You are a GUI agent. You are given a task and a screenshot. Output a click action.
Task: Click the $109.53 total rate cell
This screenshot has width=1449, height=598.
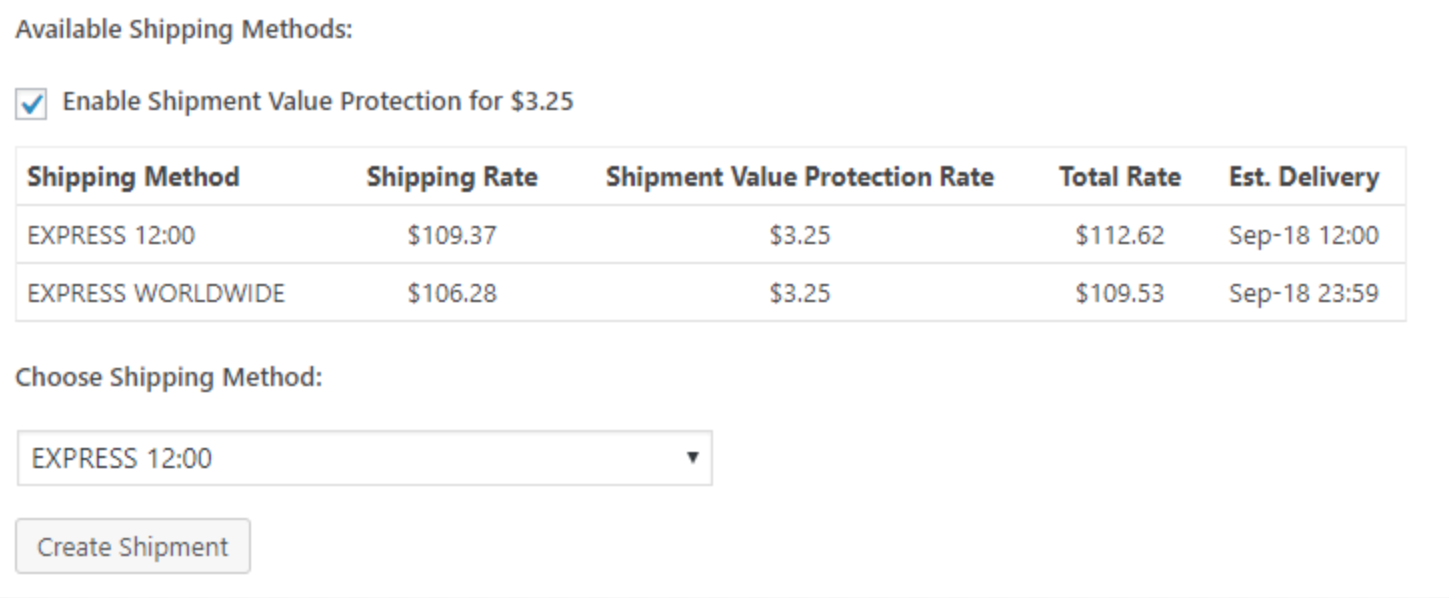coord(1120,294)
